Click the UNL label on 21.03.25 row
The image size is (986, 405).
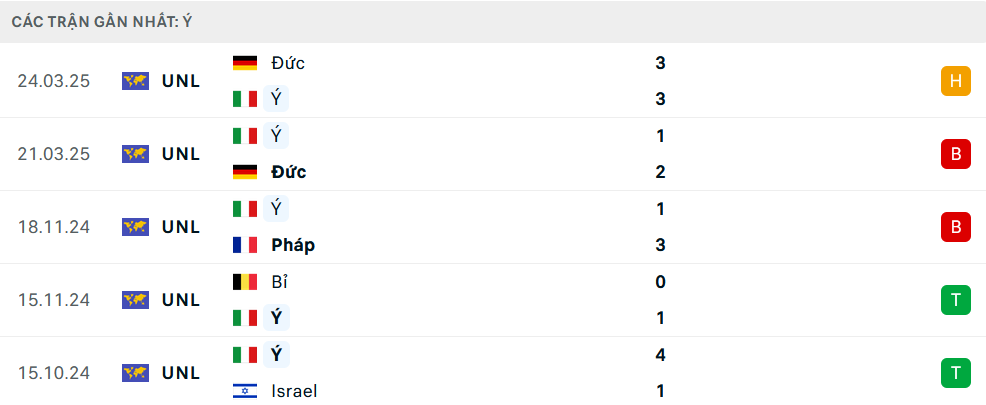[181, 154]
